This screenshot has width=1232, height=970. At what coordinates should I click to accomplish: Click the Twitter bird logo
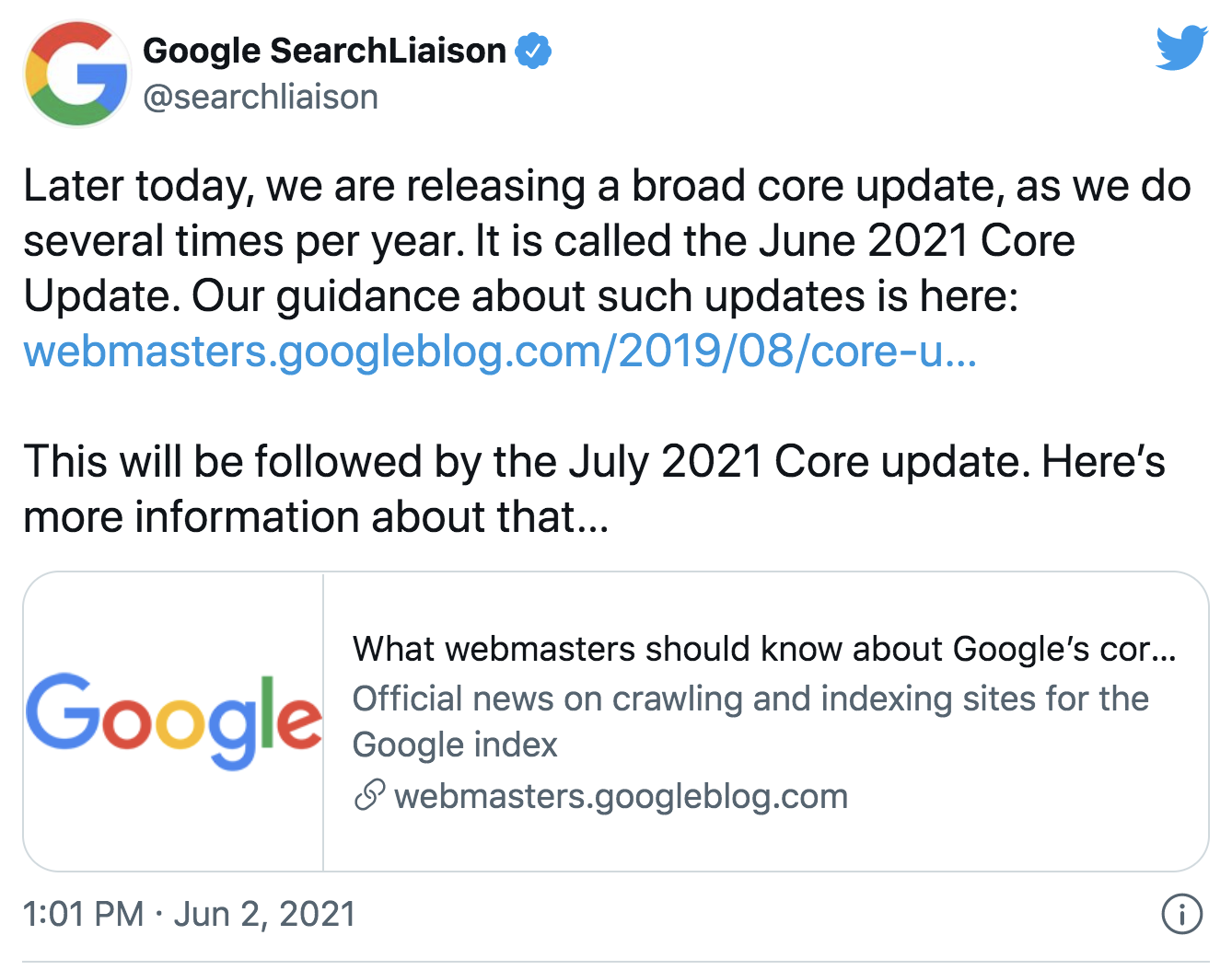[1182, 49]
